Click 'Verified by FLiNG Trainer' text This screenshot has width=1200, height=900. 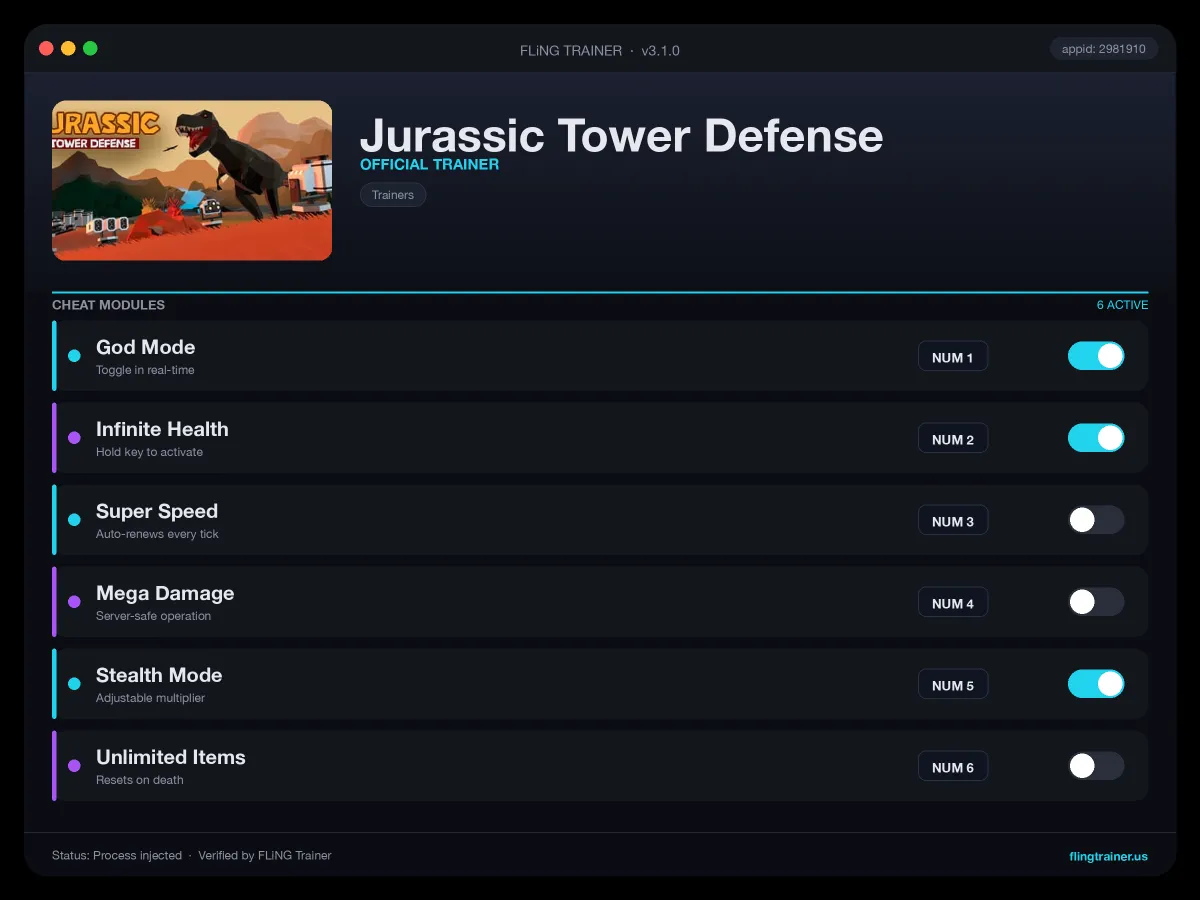(265, 856)
